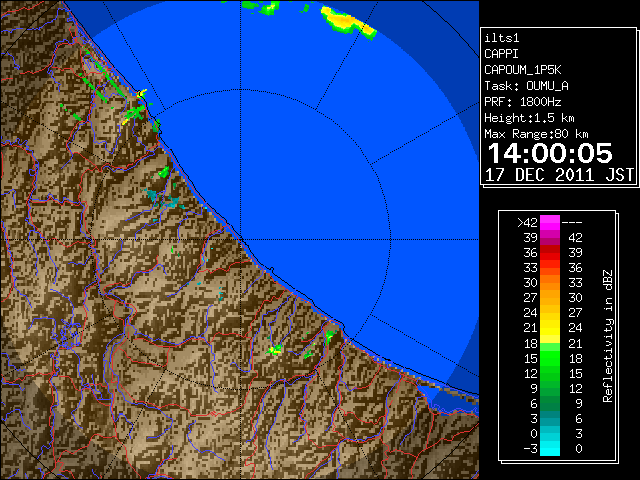Click the "---" legend label
Image resolution: width=640 pixels, height=480 pixels.
(x=572, y=223)
